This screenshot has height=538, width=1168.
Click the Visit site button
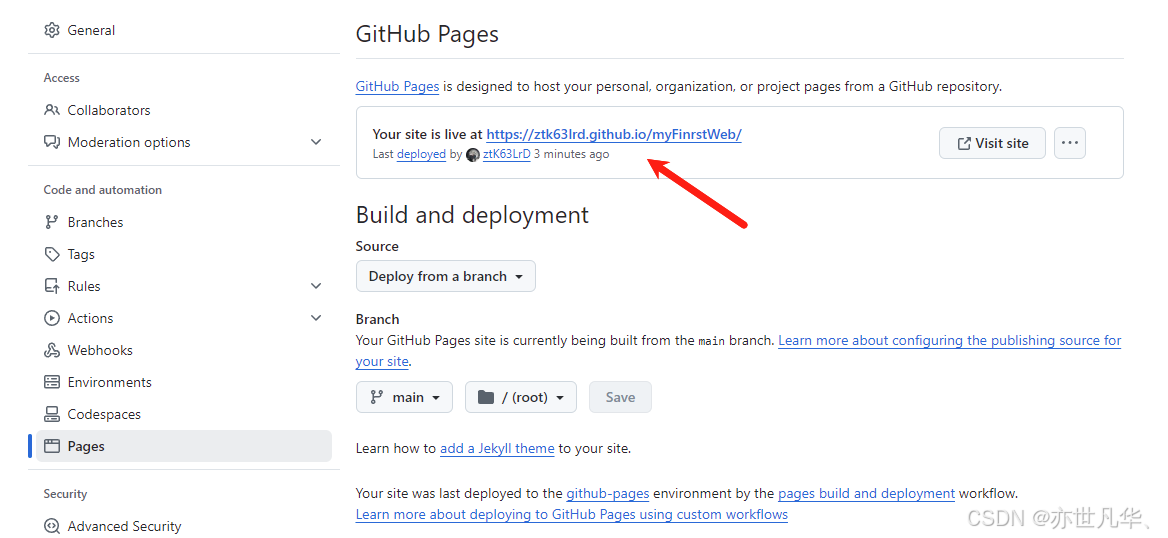pyautogui.click(x=992, y=143)
